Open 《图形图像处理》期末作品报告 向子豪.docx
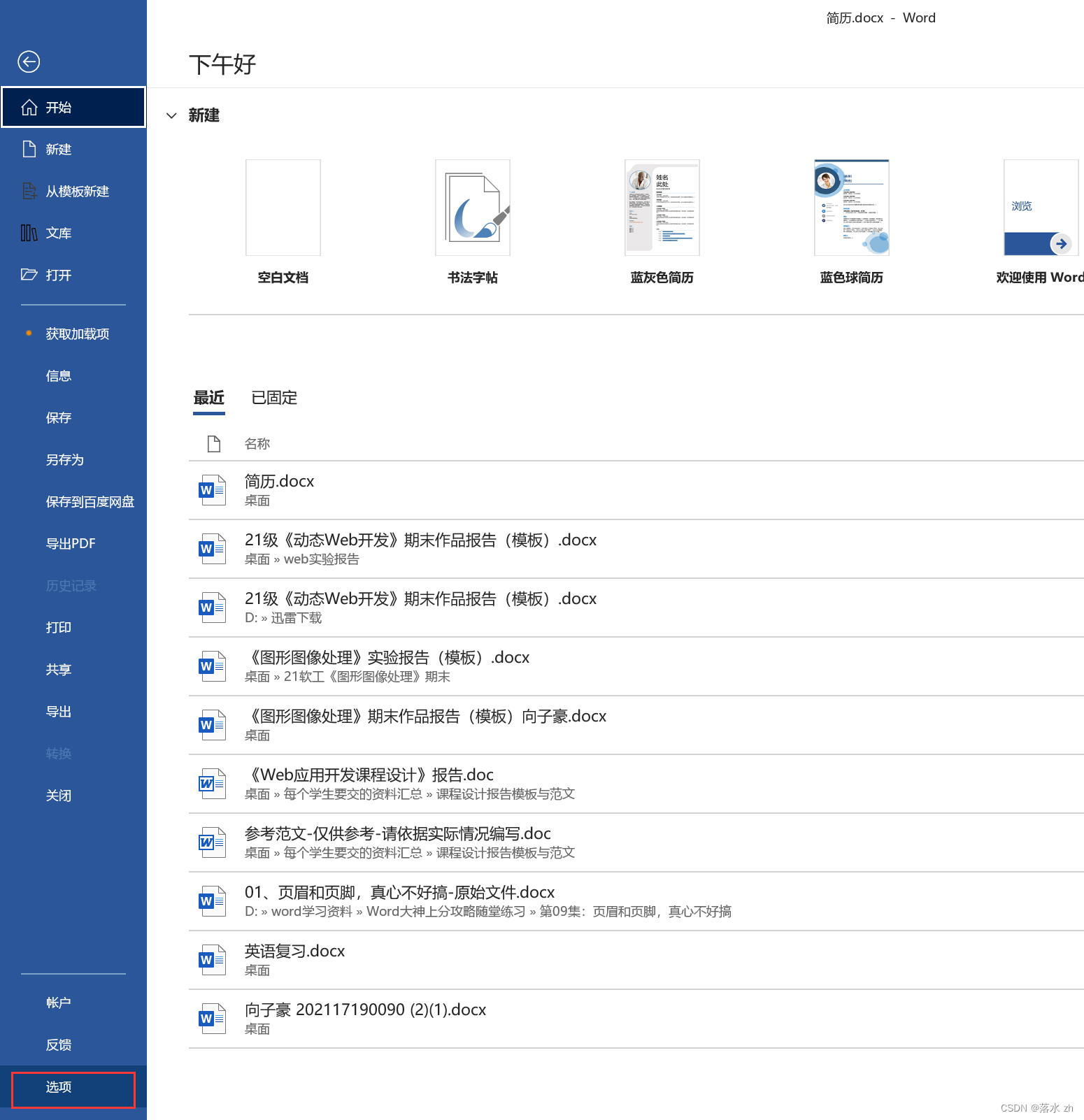The width and height of the screenshot is (1084, 1120). tap(636, 725)
